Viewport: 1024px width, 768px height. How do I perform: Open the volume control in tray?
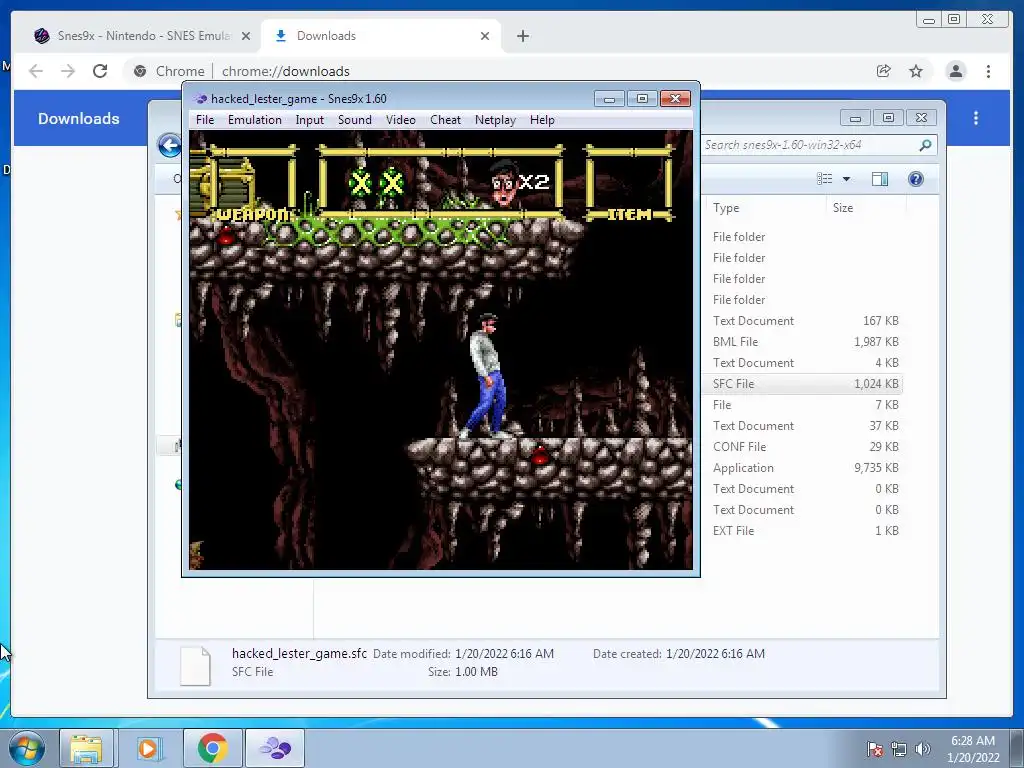(922, 749)
